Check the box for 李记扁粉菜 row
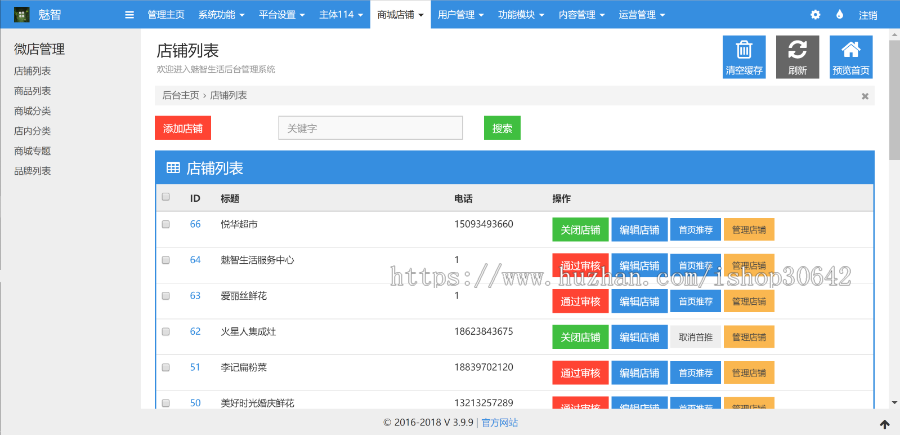This screenshot has width=900, height=435. pos(166,367)
